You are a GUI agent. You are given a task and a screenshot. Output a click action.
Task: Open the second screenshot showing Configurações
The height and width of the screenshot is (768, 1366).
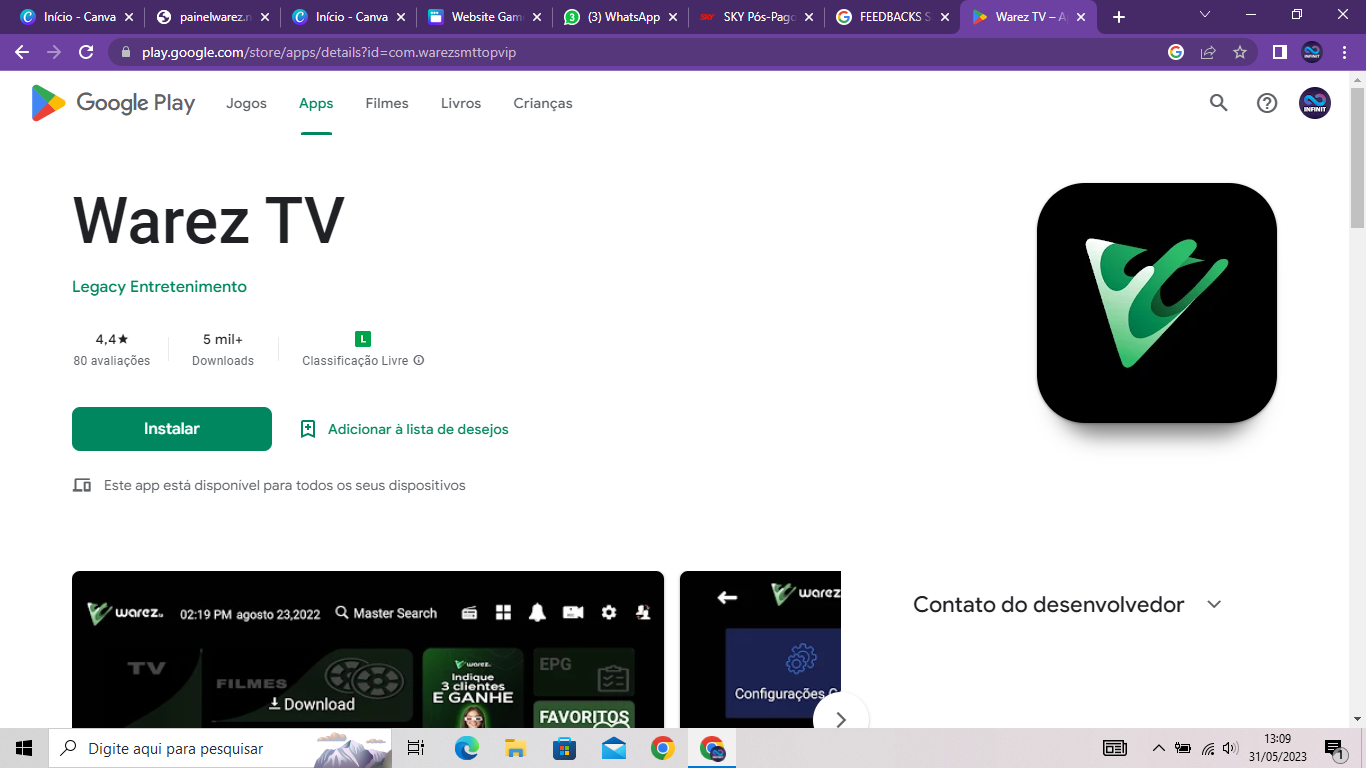(760, 649)
